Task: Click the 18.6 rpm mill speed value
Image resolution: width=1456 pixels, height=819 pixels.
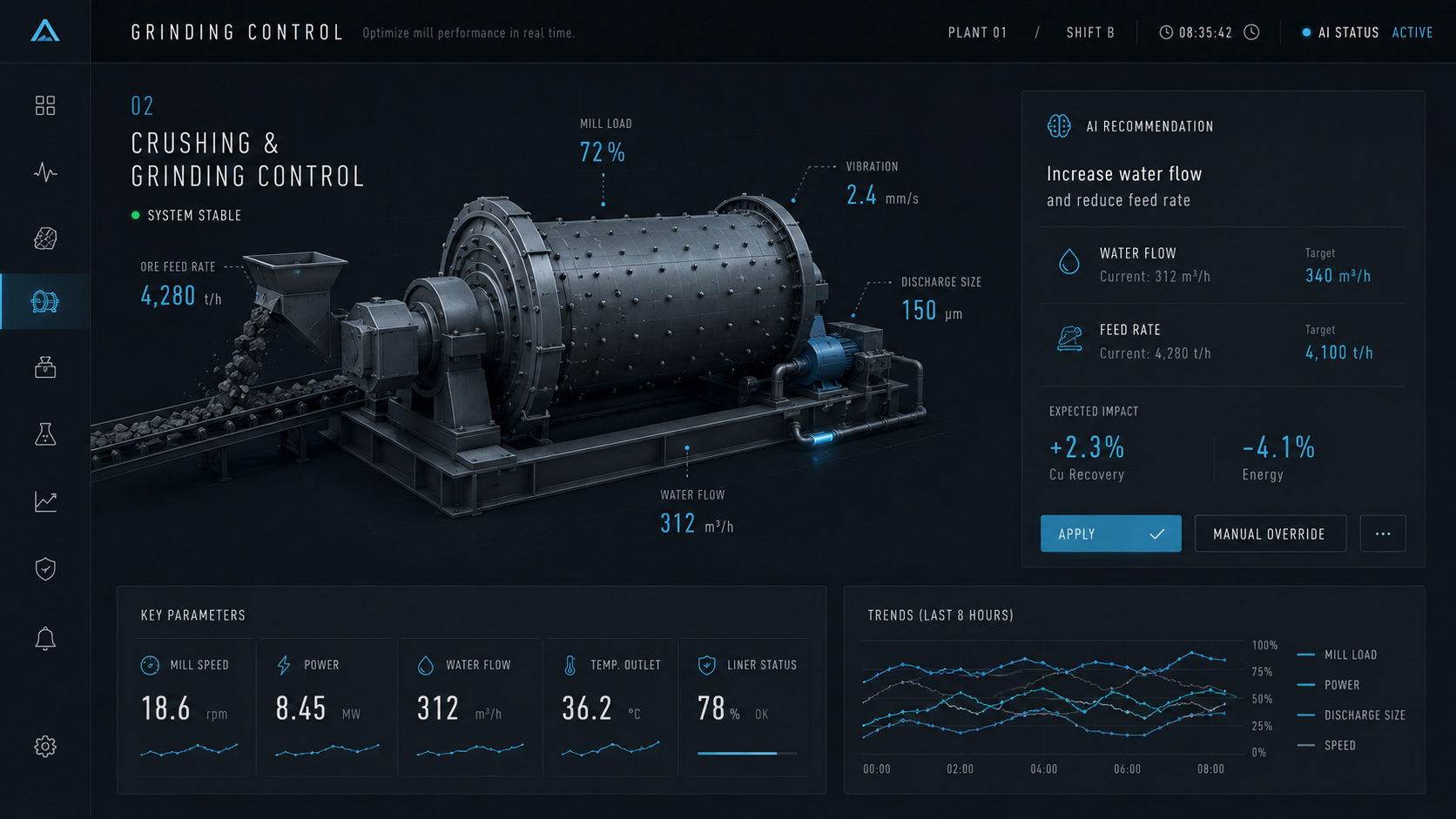Action: (184, 708)
